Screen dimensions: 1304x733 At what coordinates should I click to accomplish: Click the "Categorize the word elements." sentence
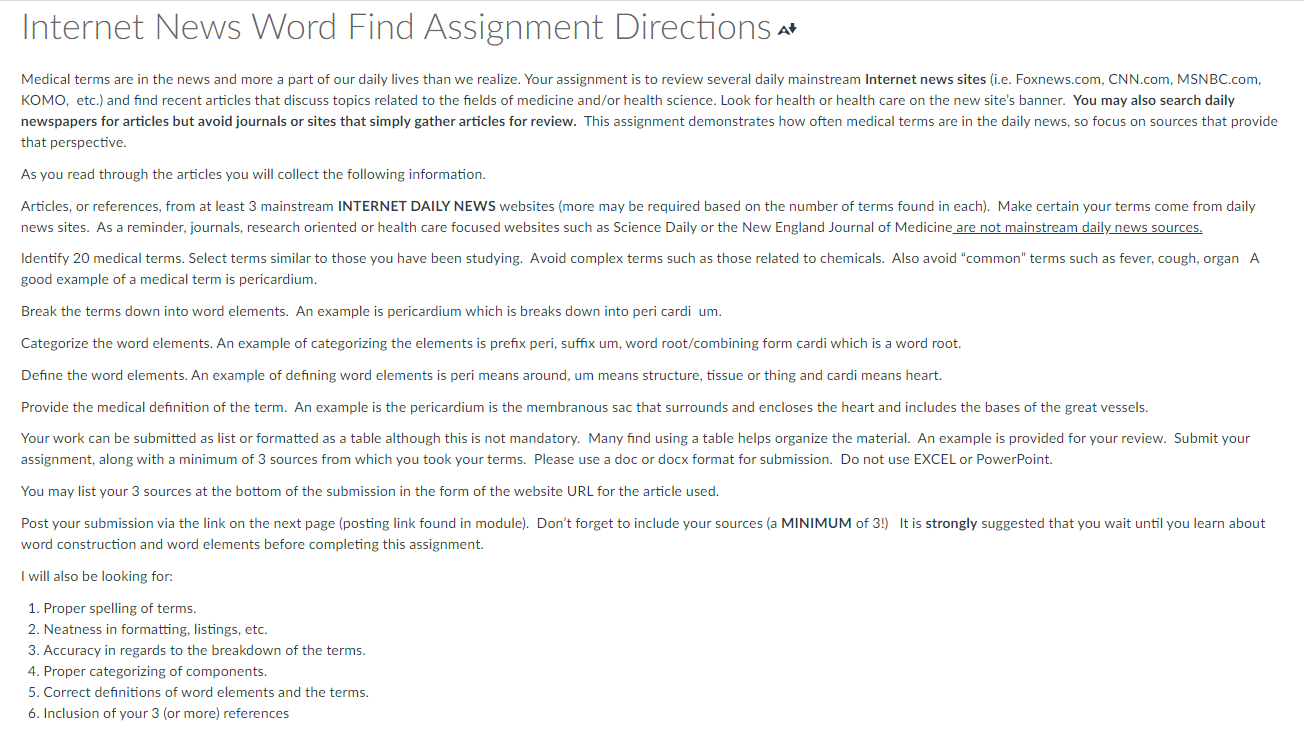pyautogui.click(x=117, y=343)
